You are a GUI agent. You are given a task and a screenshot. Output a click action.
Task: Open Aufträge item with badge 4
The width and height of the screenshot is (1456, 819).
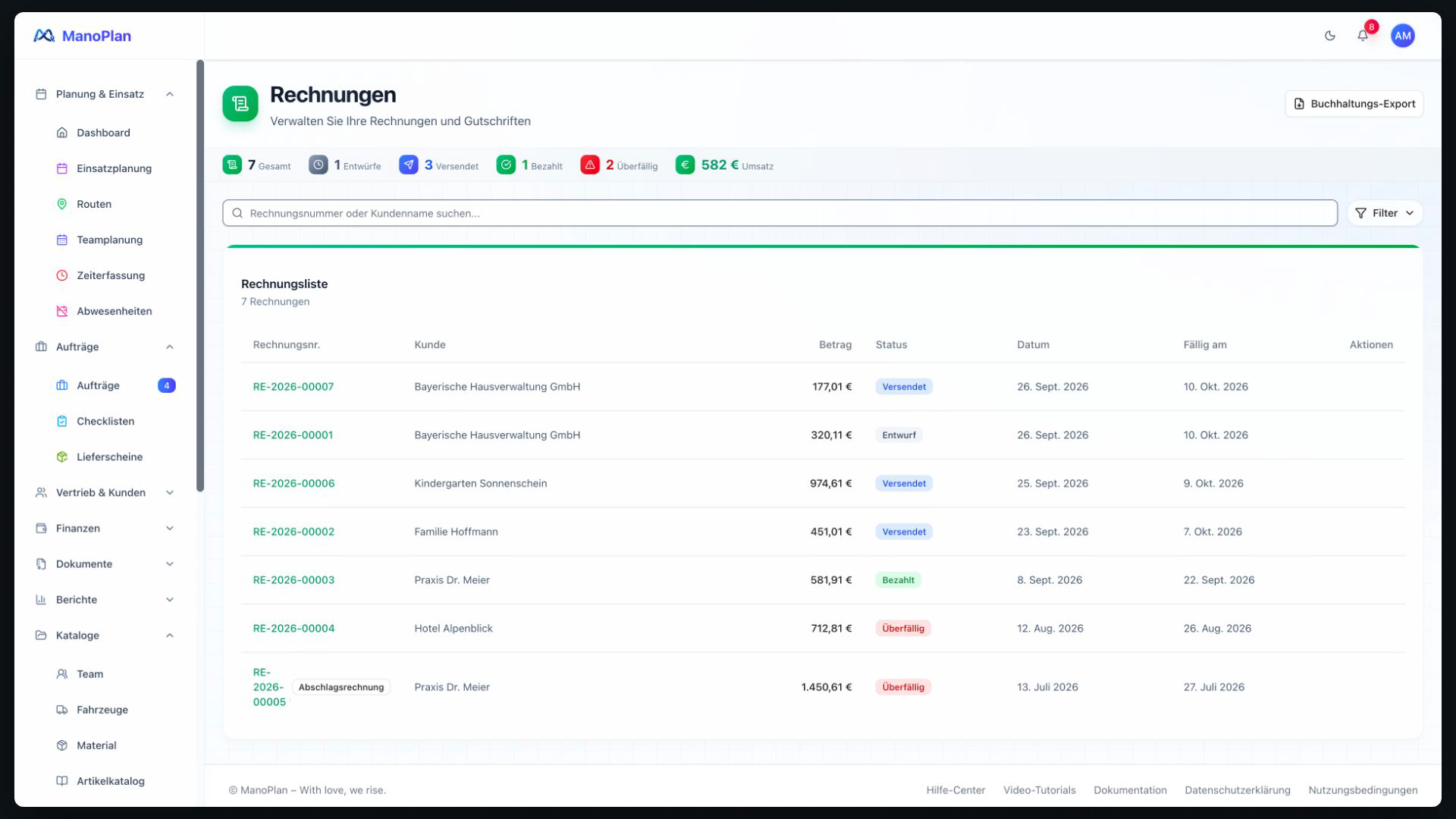click(x=116, y=385)
